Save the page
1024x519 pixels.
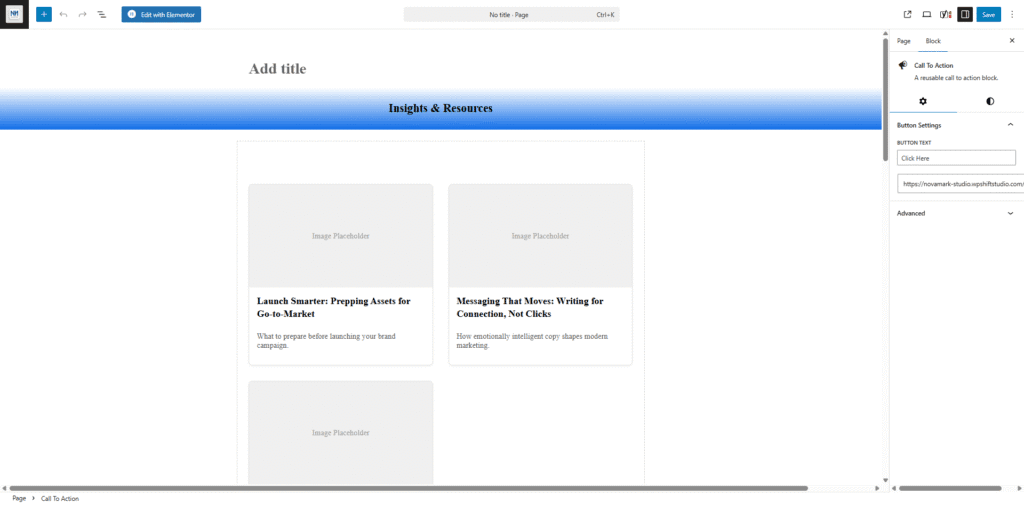point(988,15)
